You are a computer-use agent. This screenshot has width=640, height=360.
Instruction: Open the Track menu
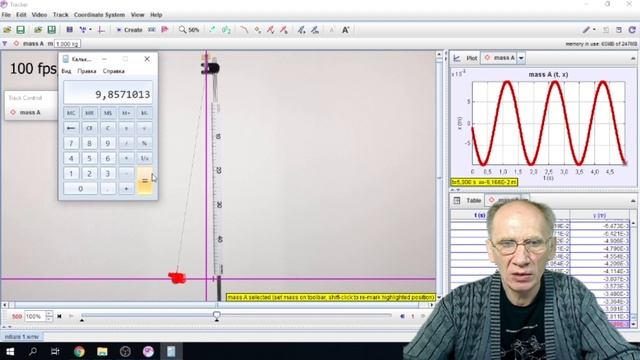pos(60,15)
